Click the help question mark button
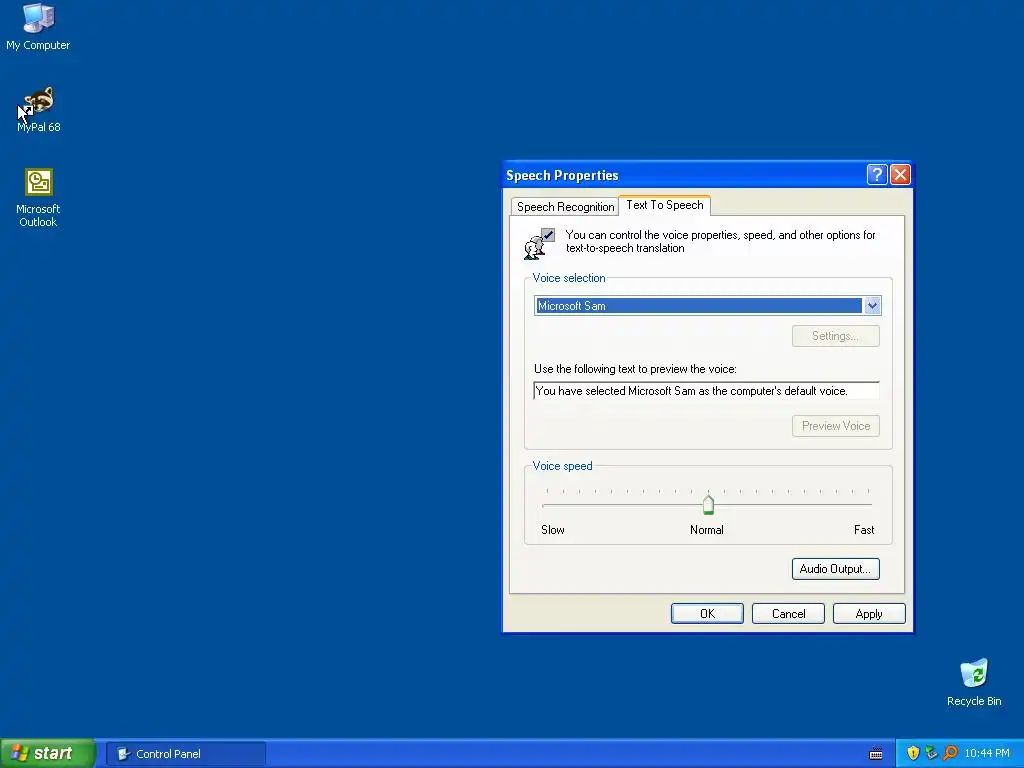 click(876, 174)
